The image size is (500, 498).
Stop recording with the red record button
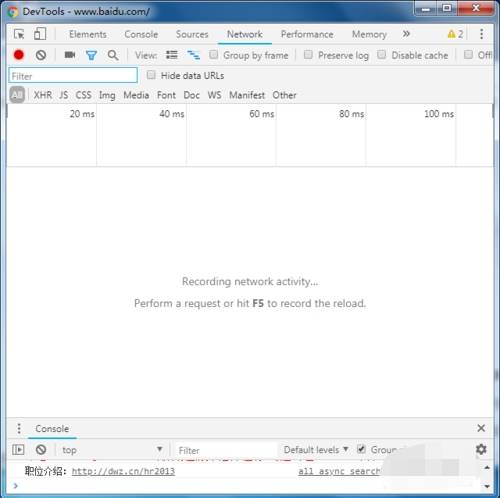(19, 55)
